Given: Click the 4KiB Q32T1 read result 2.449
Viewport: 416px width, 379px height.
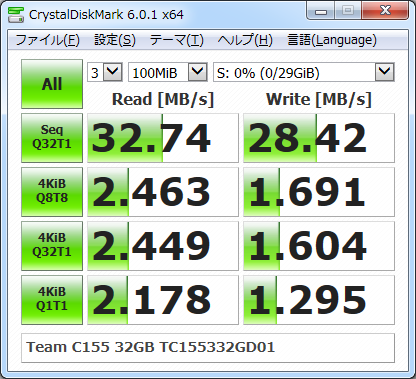Looking at the screenshot, I should [163, 246].
